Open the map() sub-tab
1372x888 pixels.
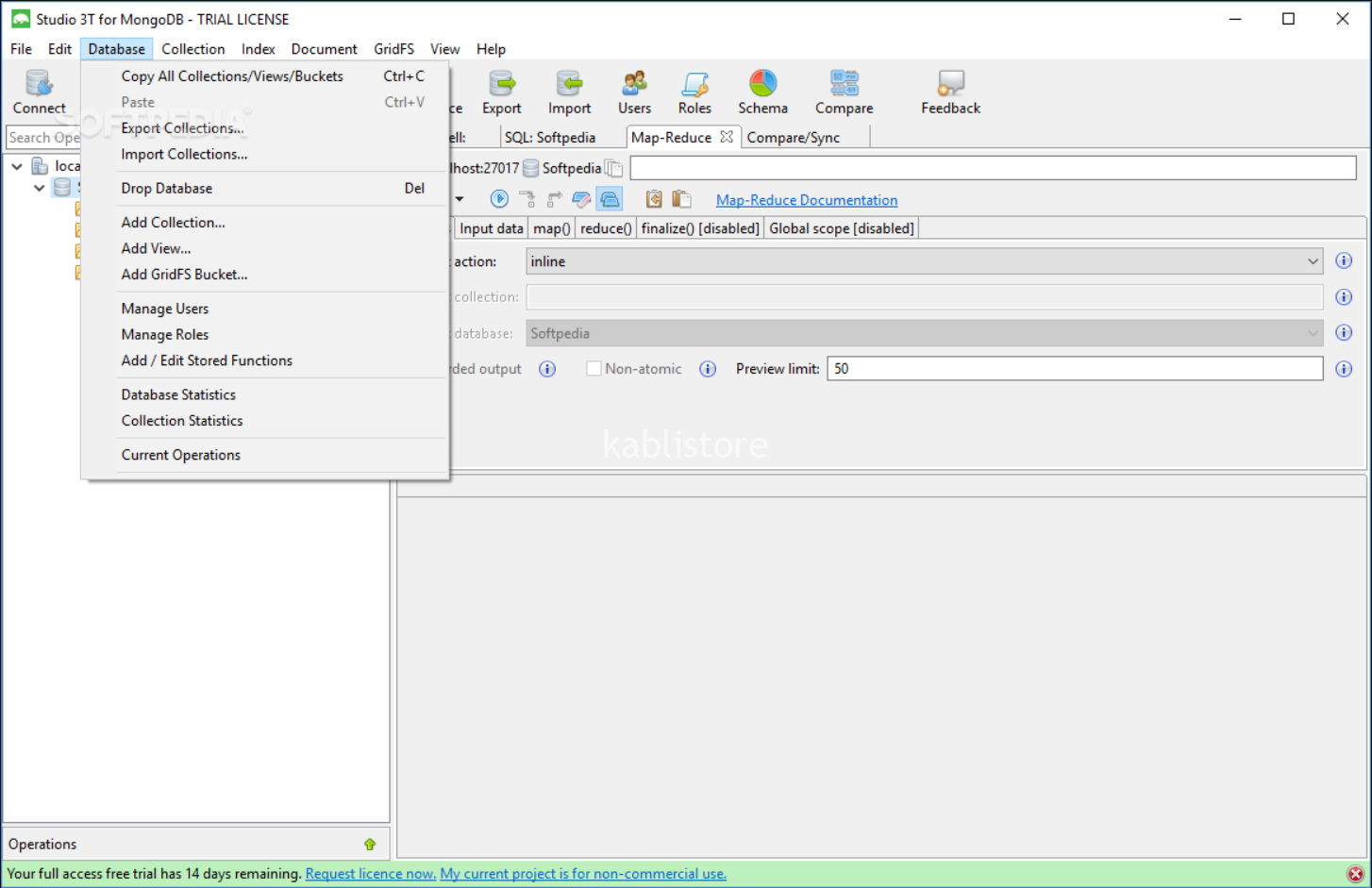click(551, 228)
